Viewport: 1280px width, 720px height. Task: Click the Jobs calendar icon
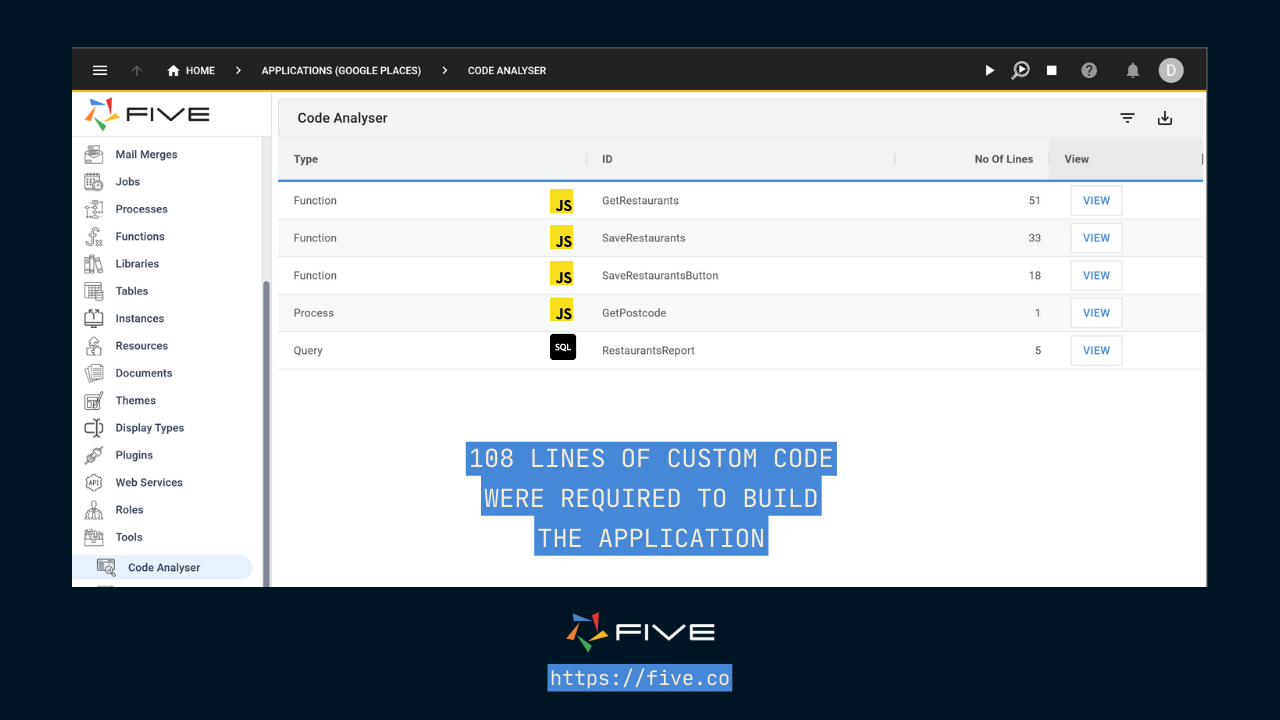click(x=94, y=182)
